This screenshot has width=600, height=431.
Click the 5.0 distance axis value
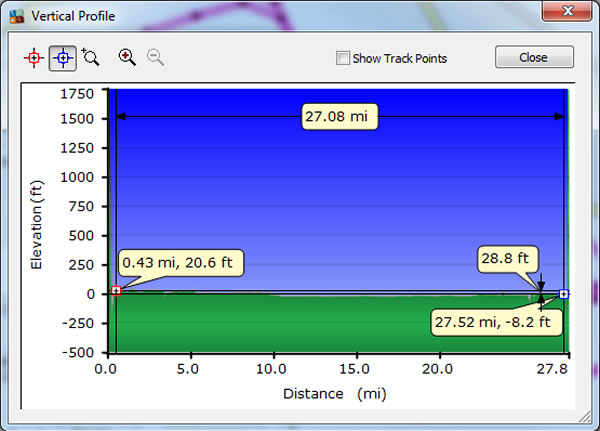pos(188,369)
